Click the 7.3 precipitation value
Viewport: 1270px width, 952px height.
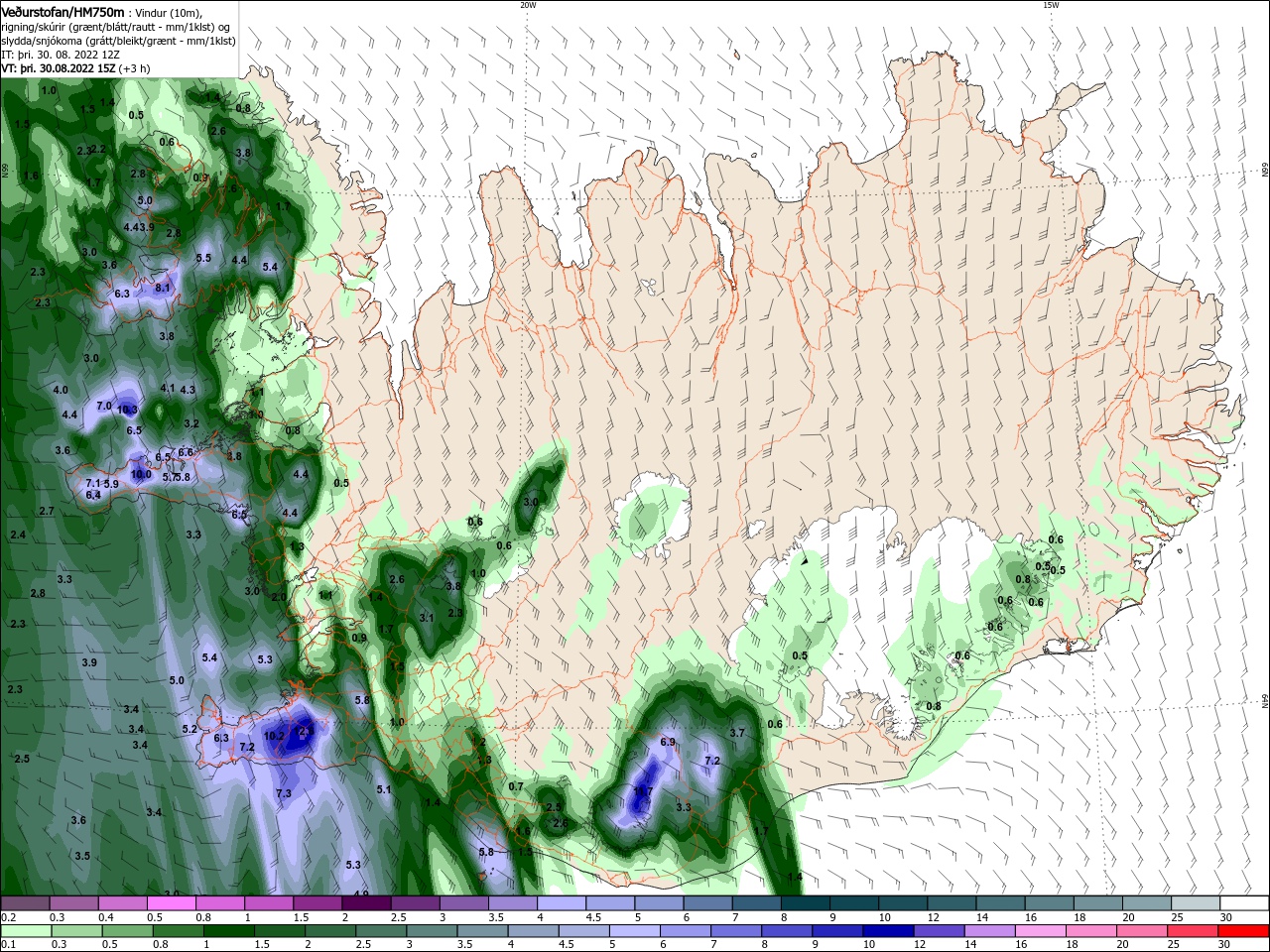tap(284, 793)
